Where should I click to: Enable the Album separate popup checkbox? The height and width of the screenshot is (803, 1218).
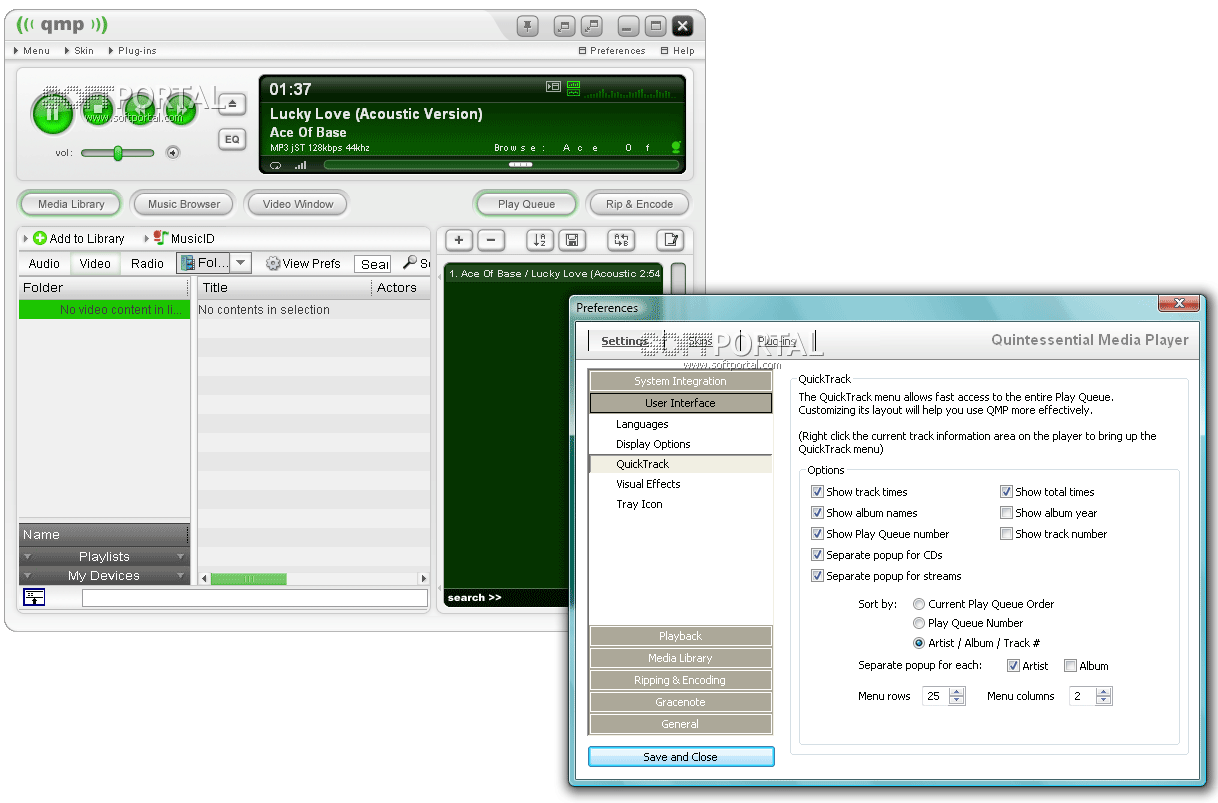1070,666
